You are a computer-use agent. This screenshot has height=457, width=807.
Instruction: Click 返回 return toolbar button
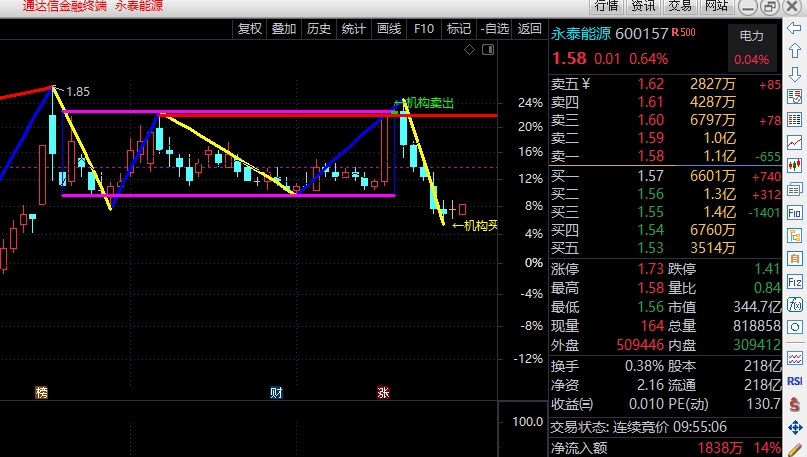click(x=530, y=29)
